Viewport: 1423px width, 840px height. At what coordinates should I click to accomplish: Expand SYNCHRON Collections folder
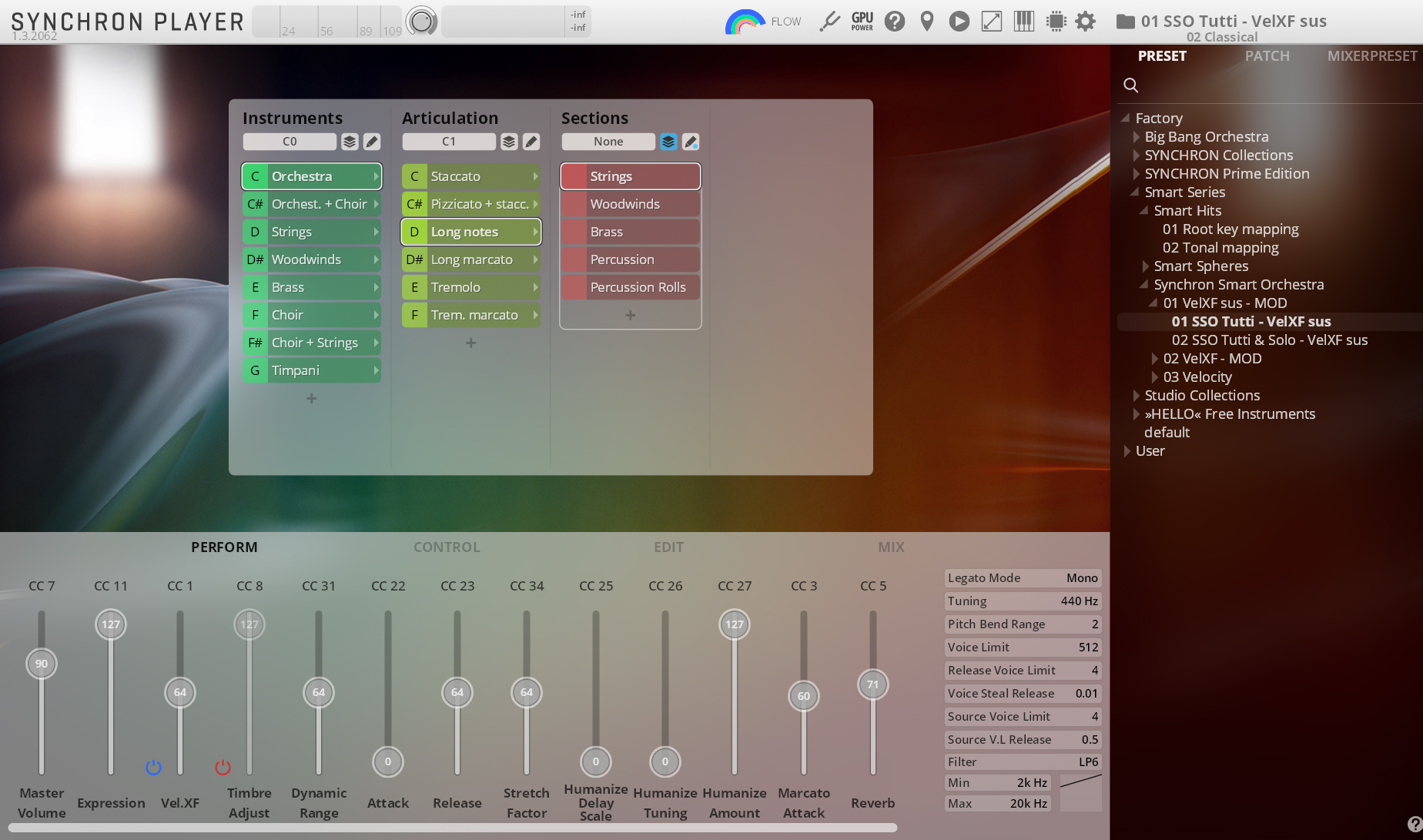1136,156
